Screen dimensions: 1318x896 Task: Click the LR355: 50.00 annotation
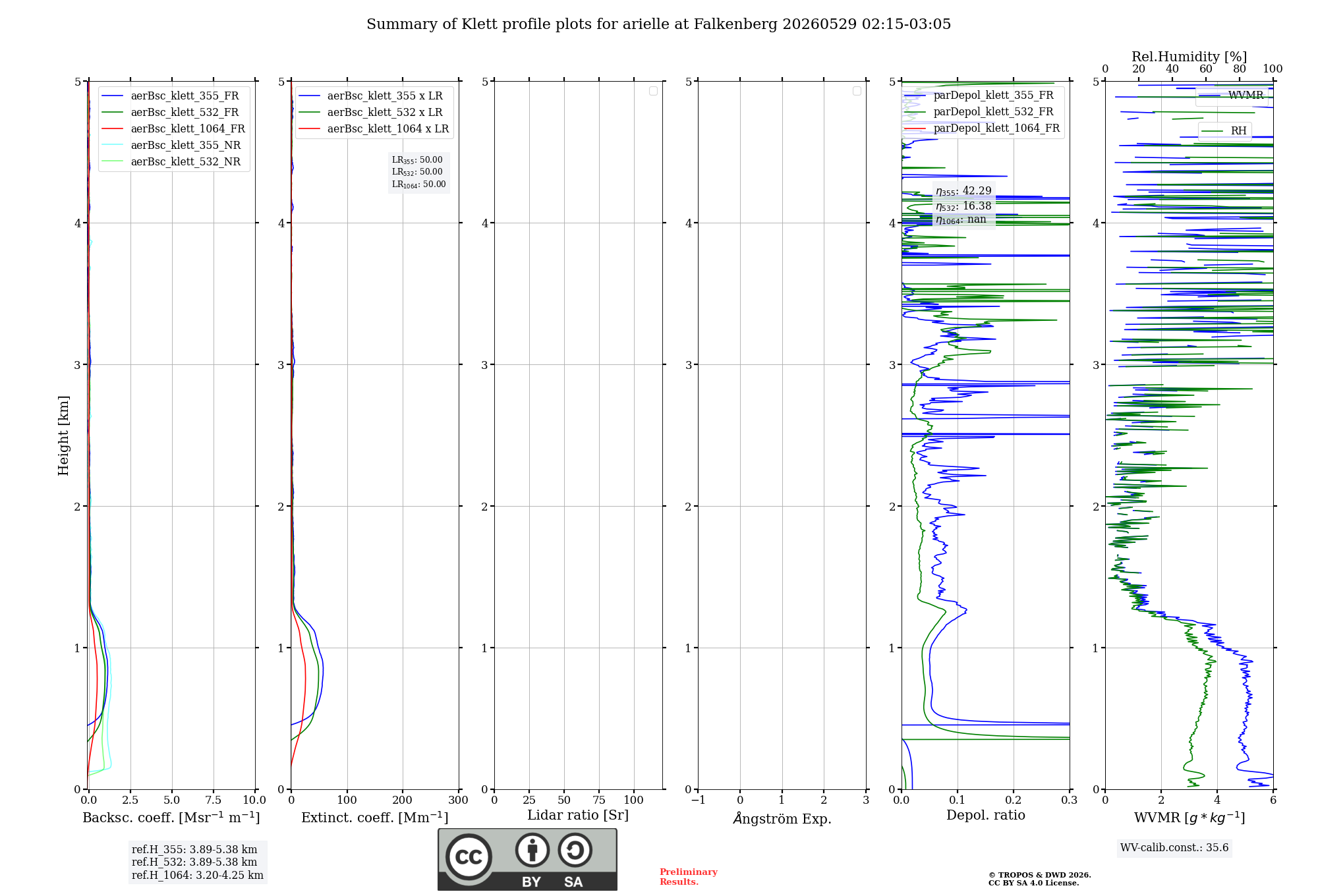point(417,160)
